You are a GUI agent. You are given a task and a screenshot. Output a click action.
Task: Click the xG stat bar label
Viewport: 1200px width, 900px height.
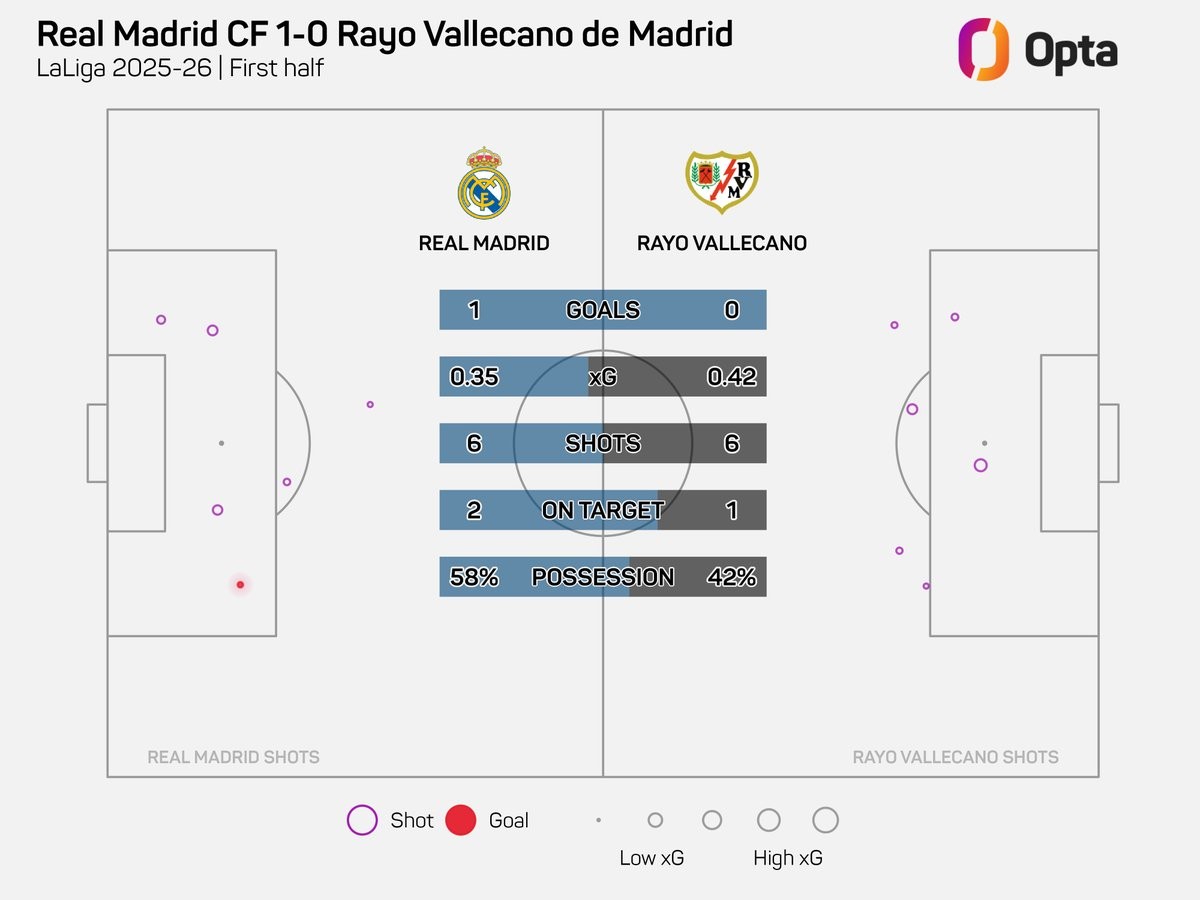603,377
